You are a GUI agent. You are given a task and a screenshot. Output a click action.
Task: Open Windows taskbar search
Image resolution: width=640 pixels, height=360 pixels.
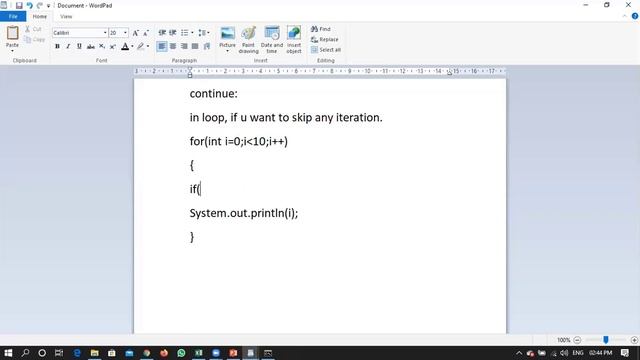[25, 353]
